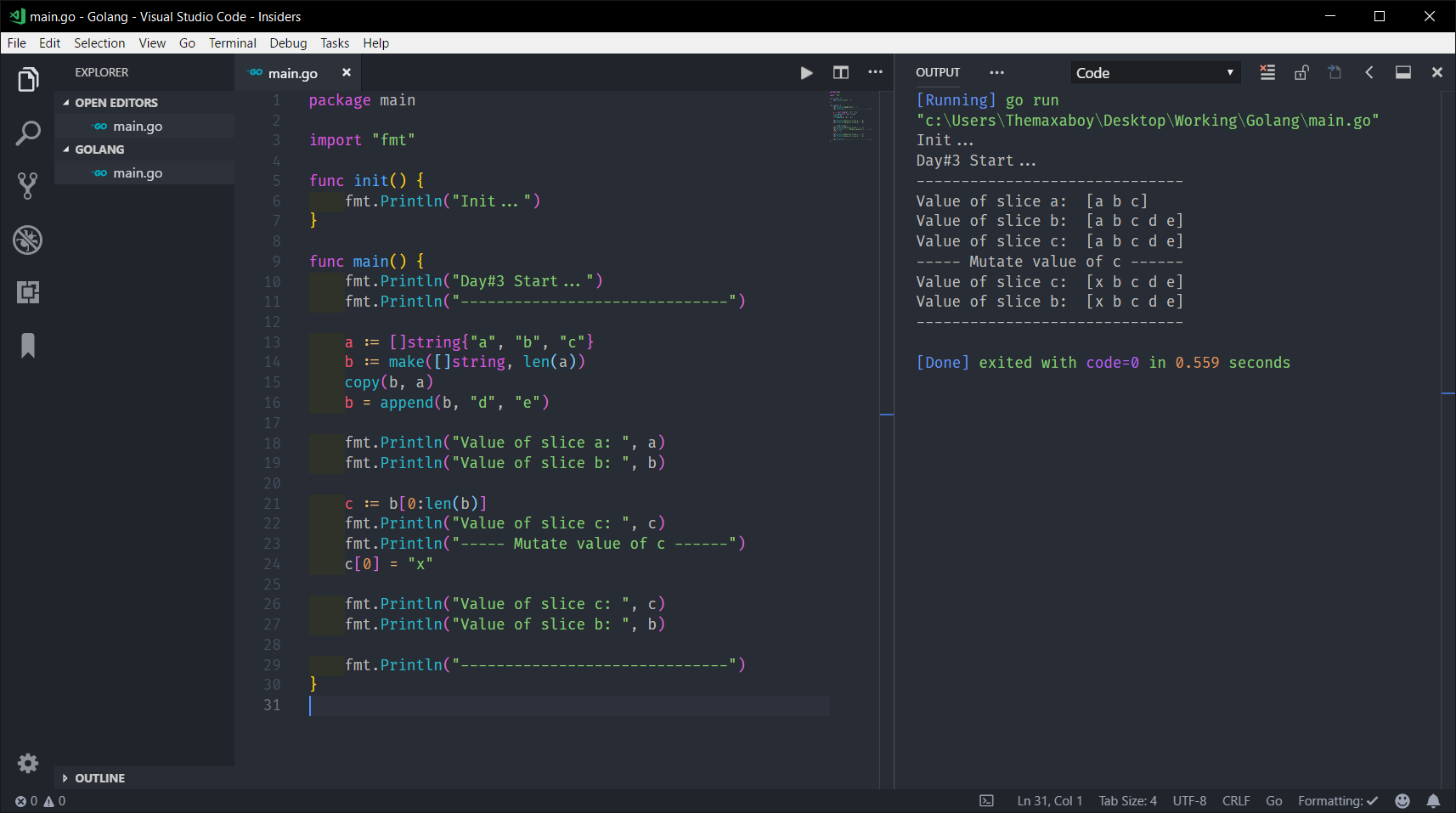This screenshot has width=1456, height=813.
Task: Split the editor view
Action: pyautogui.click(x=841, y=73)
